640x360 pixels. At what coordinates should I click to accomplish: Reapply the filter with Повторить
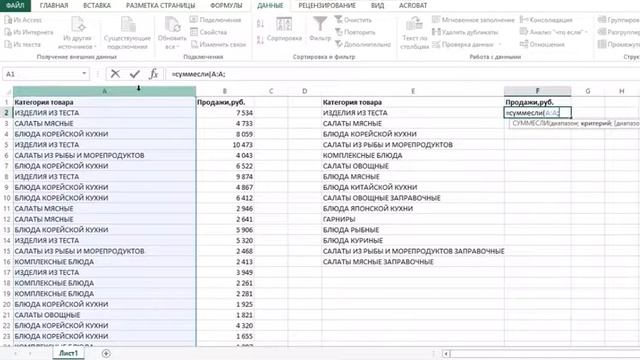click(355, 32)
